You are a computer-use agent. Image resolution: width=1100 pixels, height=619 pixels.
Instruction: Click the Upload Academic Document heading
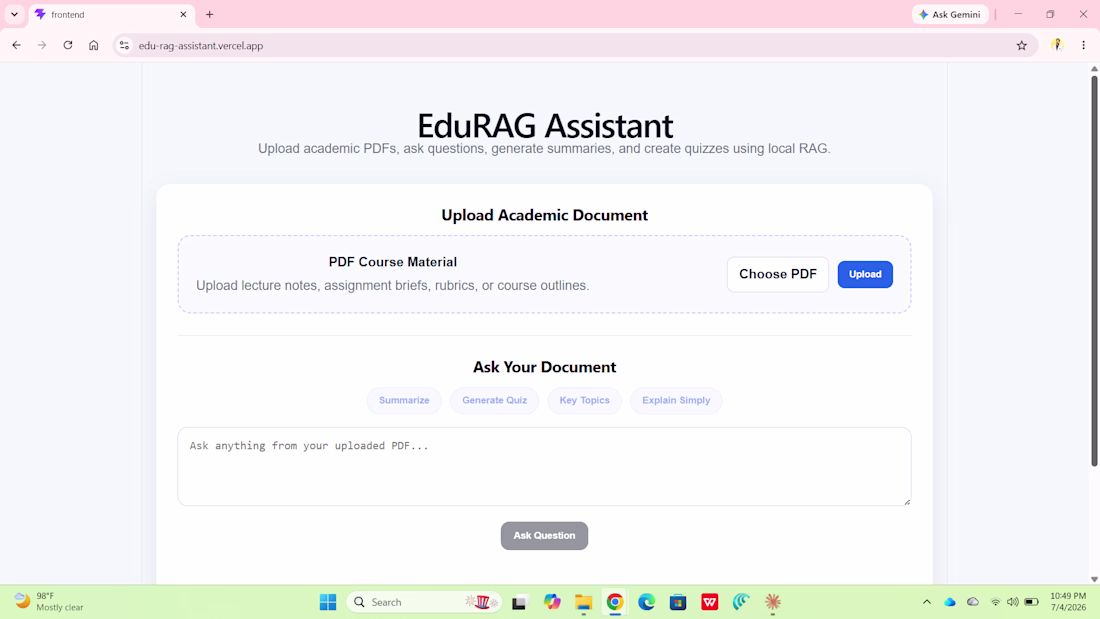point(544,215)
